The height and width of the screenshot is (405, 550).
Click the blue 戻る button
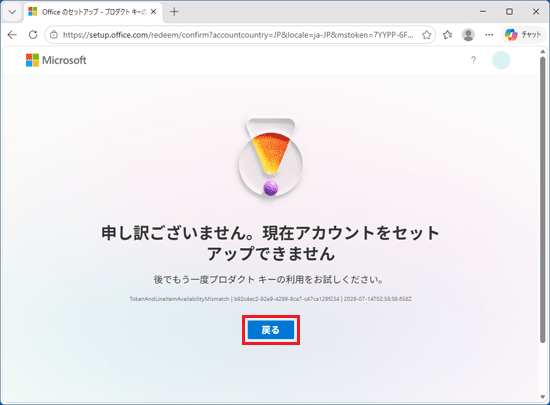pyautogui.click(x=271, y=330)
